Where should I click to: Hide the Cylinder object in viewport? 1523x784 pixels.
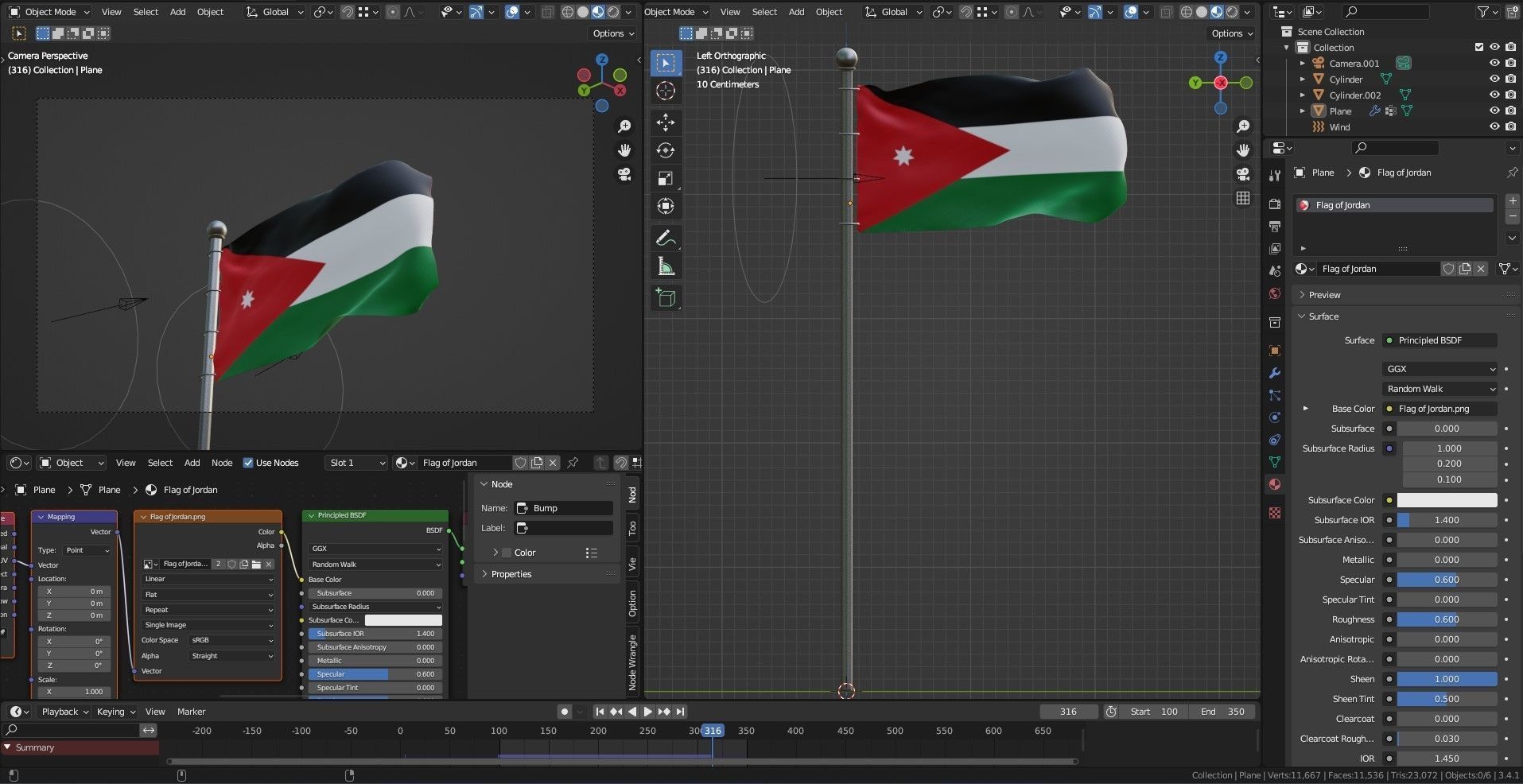click(x=1494, y=80)
